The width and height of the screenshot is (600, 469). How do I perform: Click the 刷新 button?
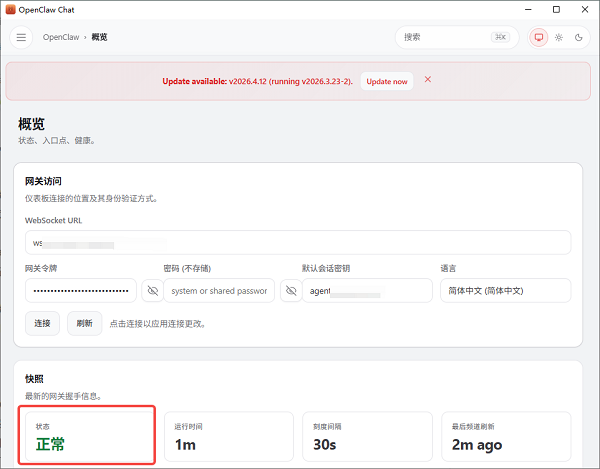[x=85, y=323]
